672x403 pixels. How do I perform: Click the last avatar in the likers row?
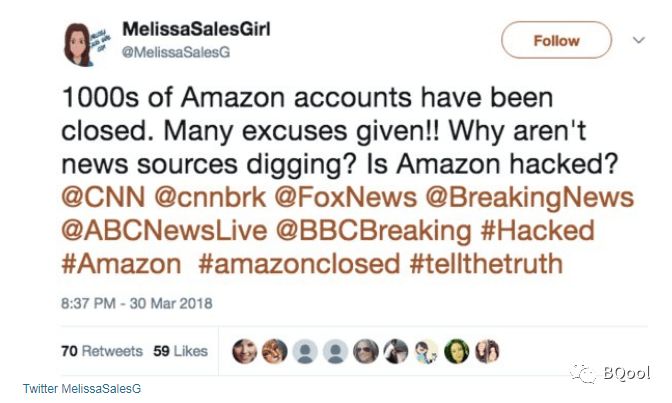489,350
